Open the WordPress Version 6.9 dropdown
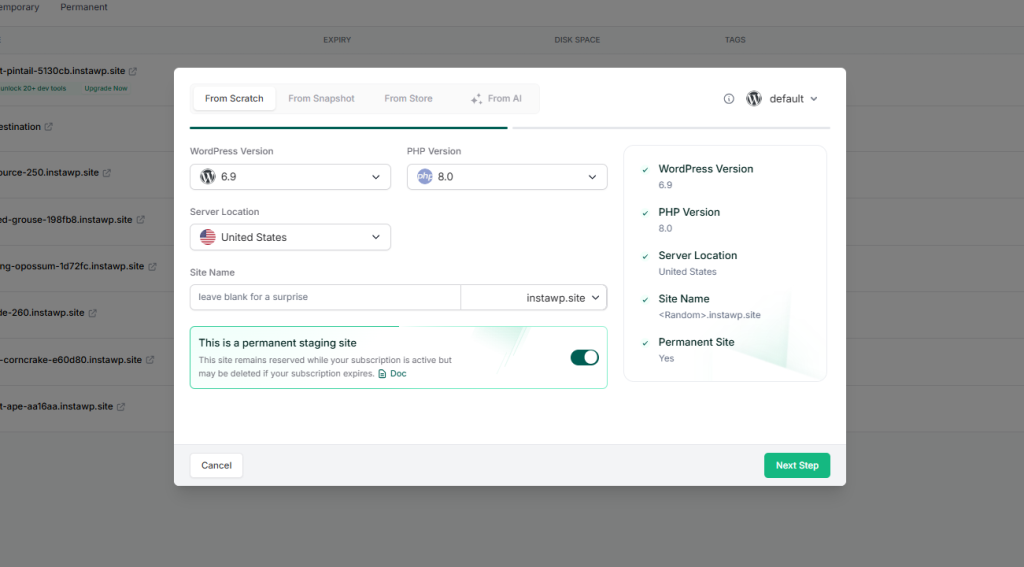 pyautogui.click(x=290, y=177)
